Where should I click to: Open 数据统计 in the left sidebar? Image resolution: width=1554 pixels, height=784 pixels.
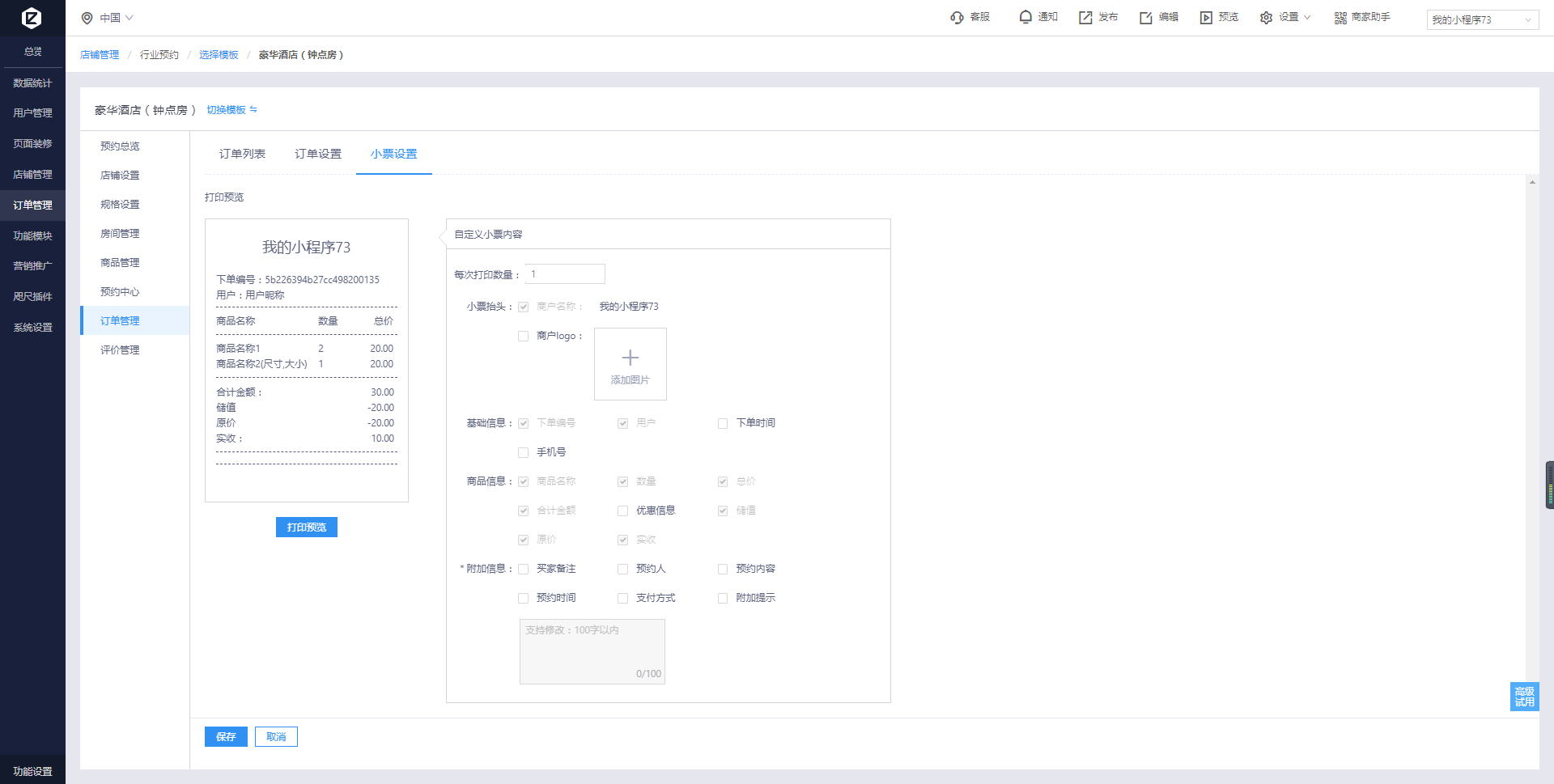[x=32, y=83]
